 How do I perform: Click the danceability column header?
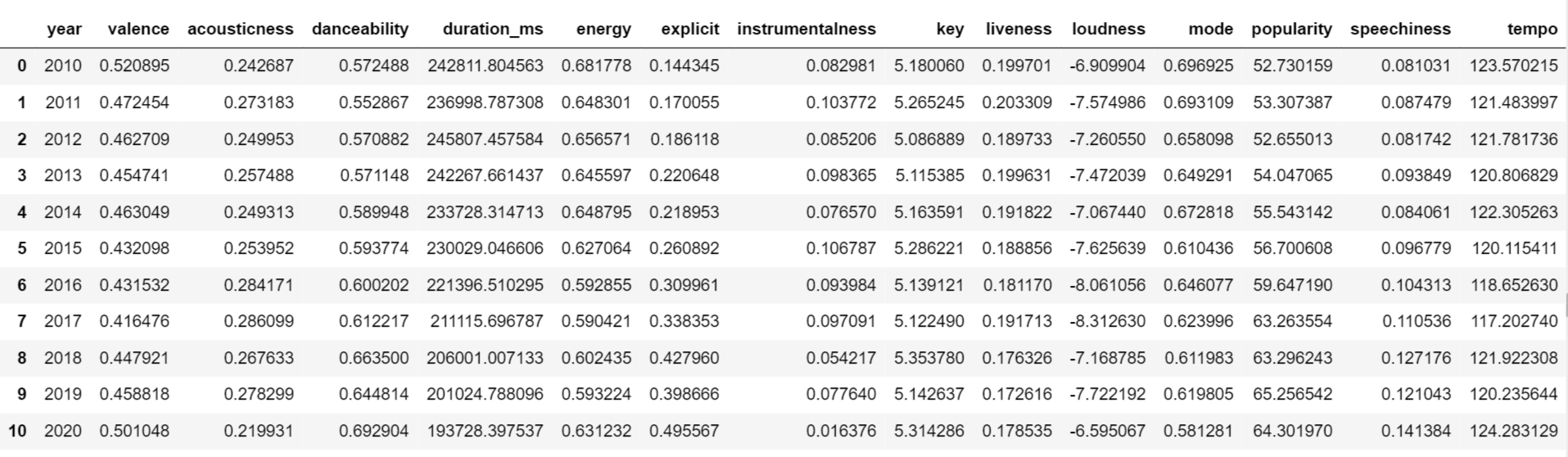359,29
